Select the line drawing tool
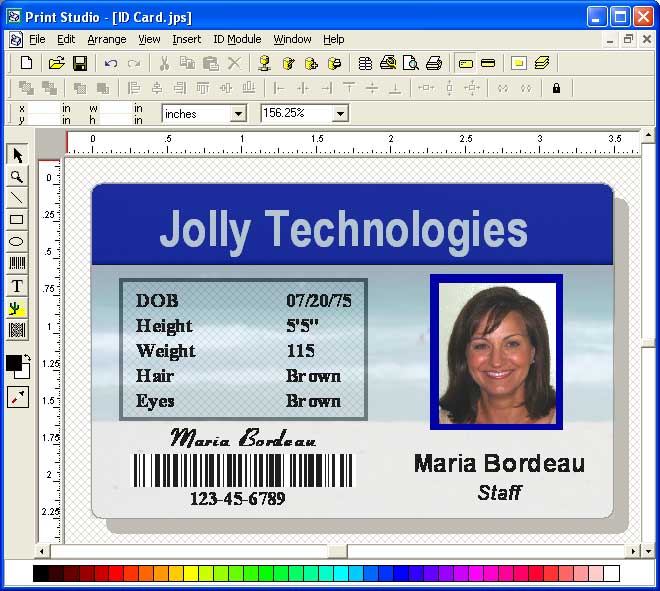Screen dimensions: 660x591 point(17,198)
